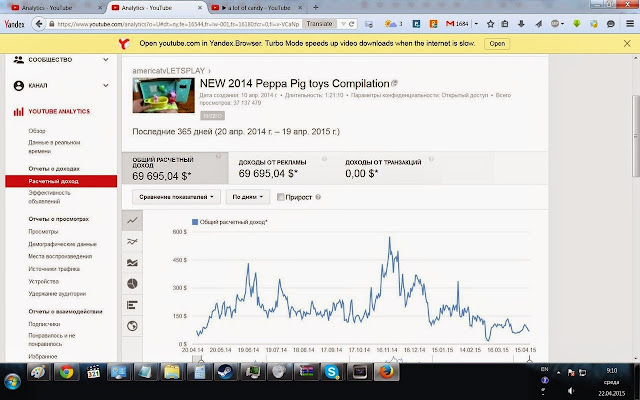The width and height of the screenshot is (640, 400).
Task: Click the help icon beside Прирост
Action: point(318,197)
